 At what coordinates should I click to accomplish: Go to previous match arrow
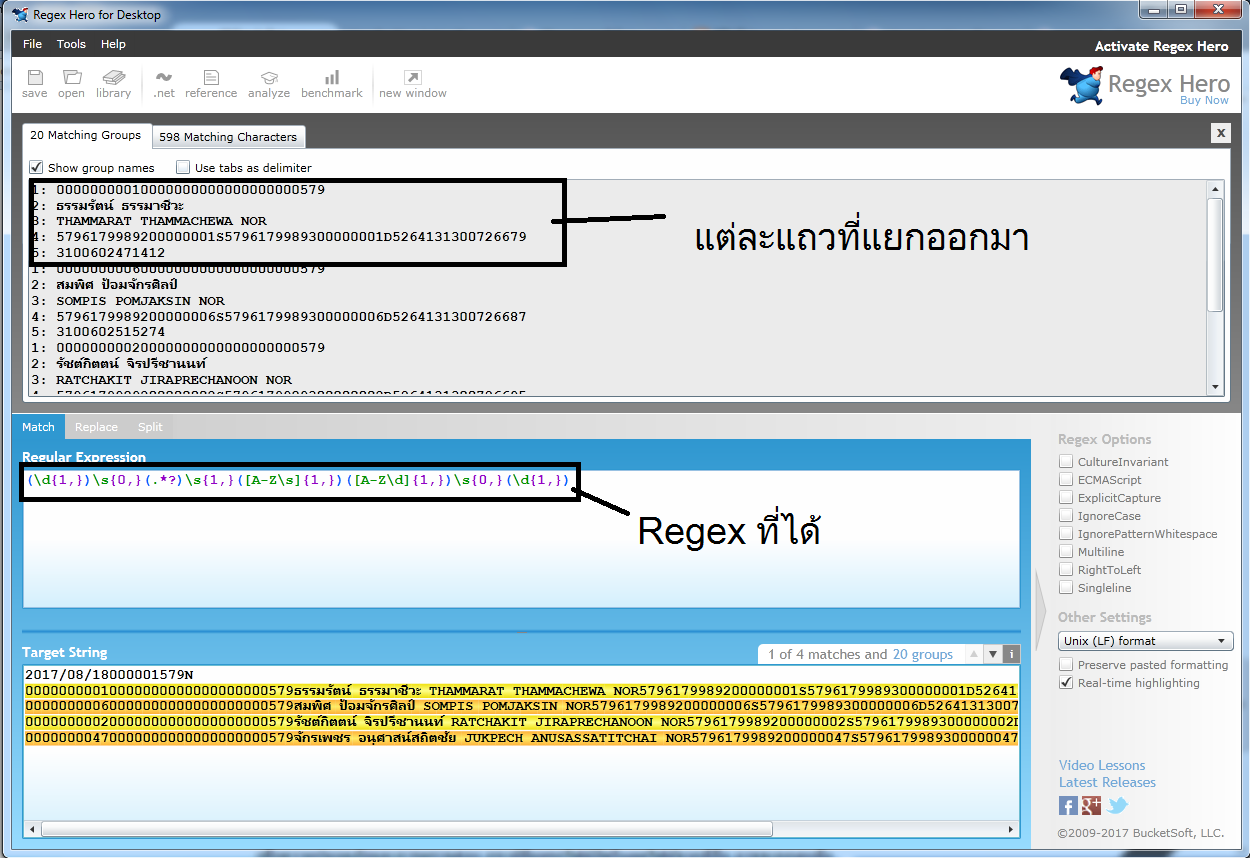click(974, 654)
